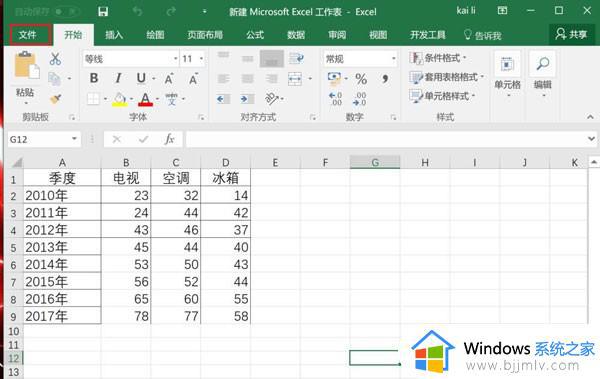Cut selection with the scissors icon

pos(55,59)
